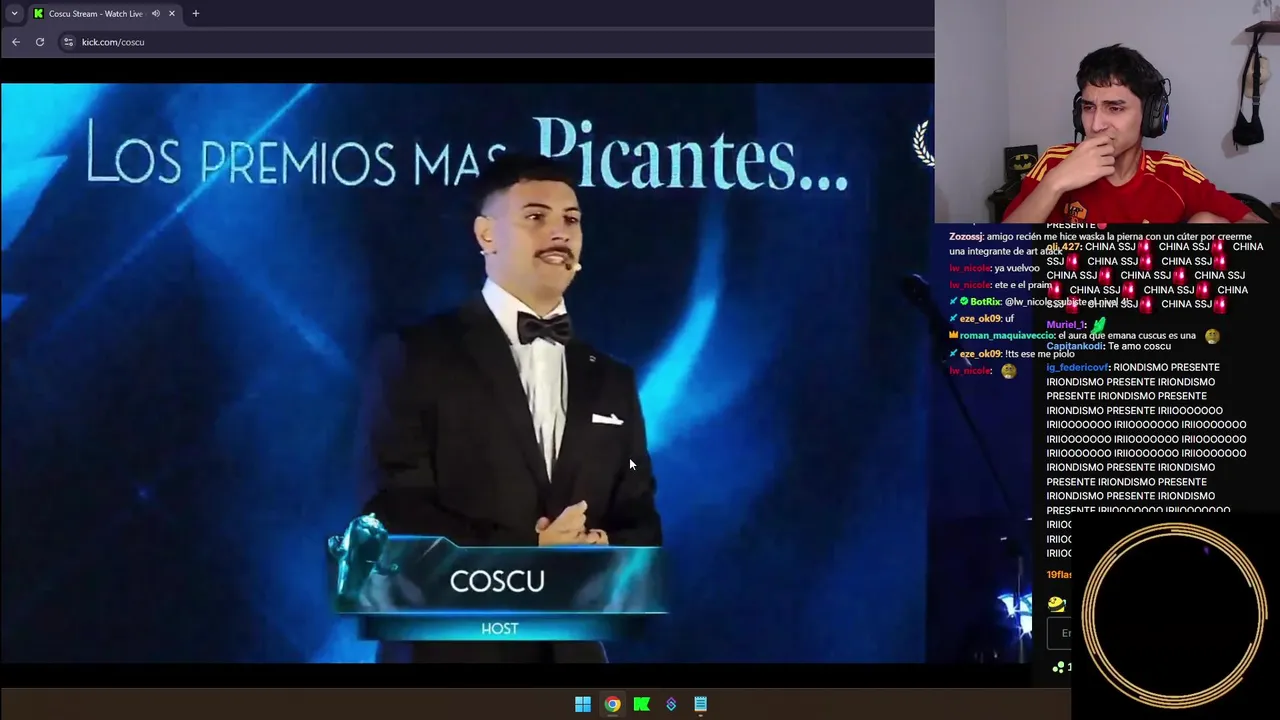The image size is (1280, 720).
Task: Select 'Muriel_!' chat username
Action: coord(1065,324)
